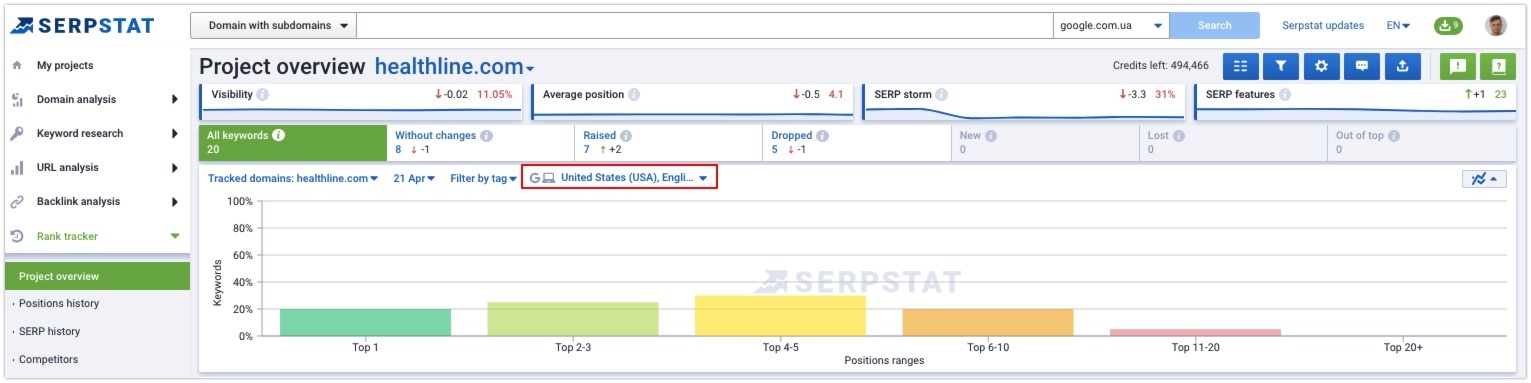Open the green downloads badge showing 9
1531x383 pixels.
pos(1448,26)
